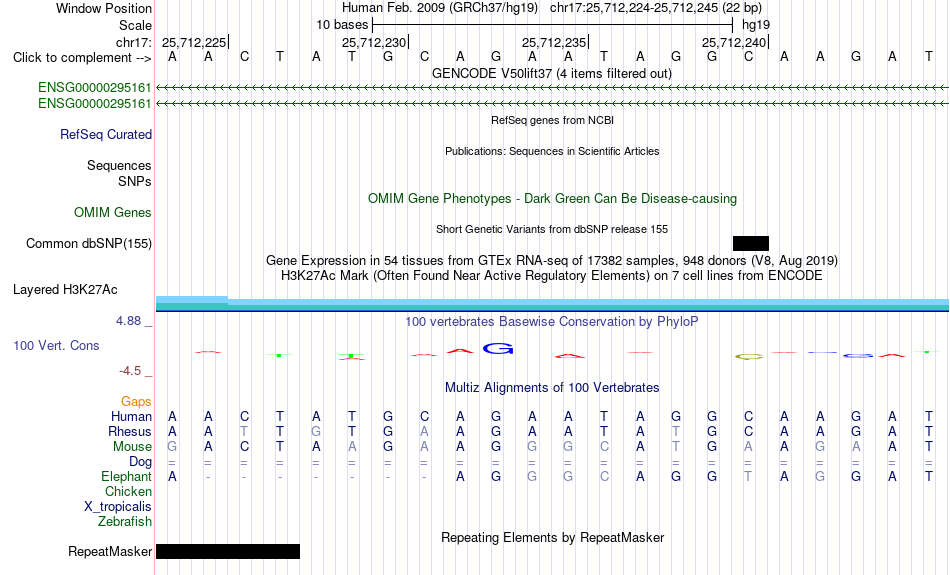Select the Rhesus alignment row label
Image resolution: width=950 pixels, height=575 pixels.
(130, 431)
